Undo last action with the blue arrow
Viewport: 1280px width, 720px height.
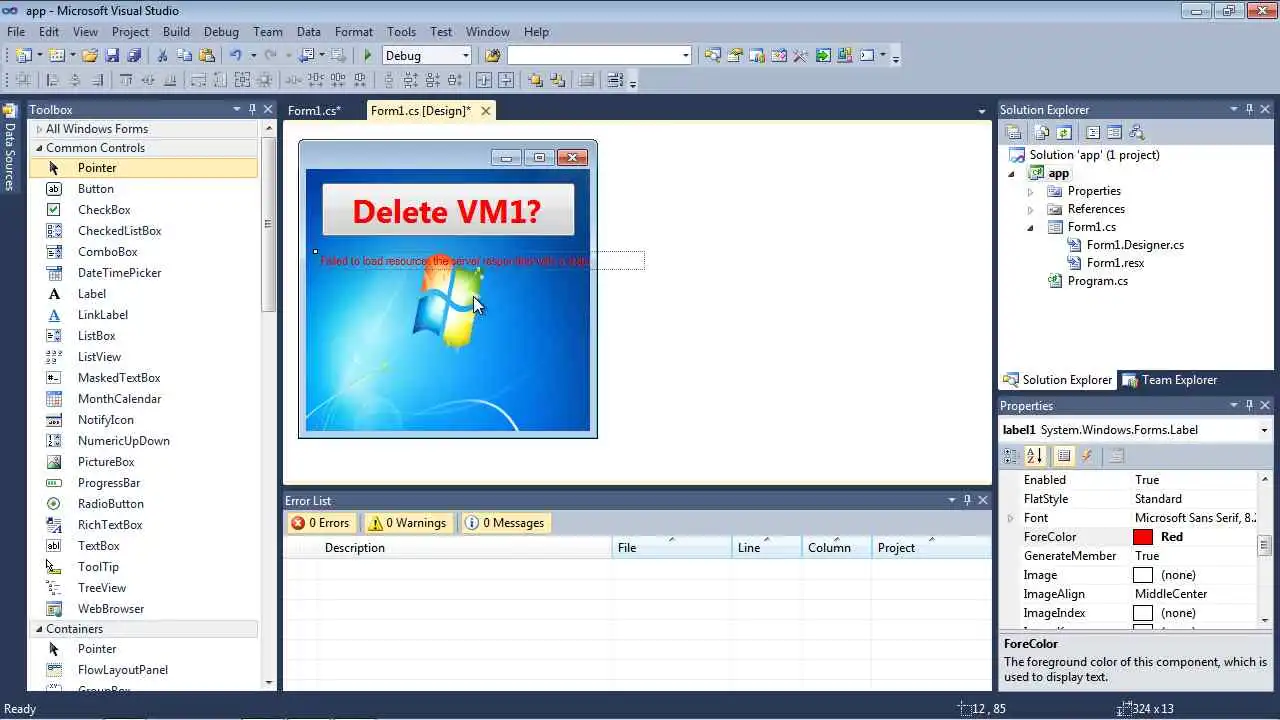click(x=236, y=55)
